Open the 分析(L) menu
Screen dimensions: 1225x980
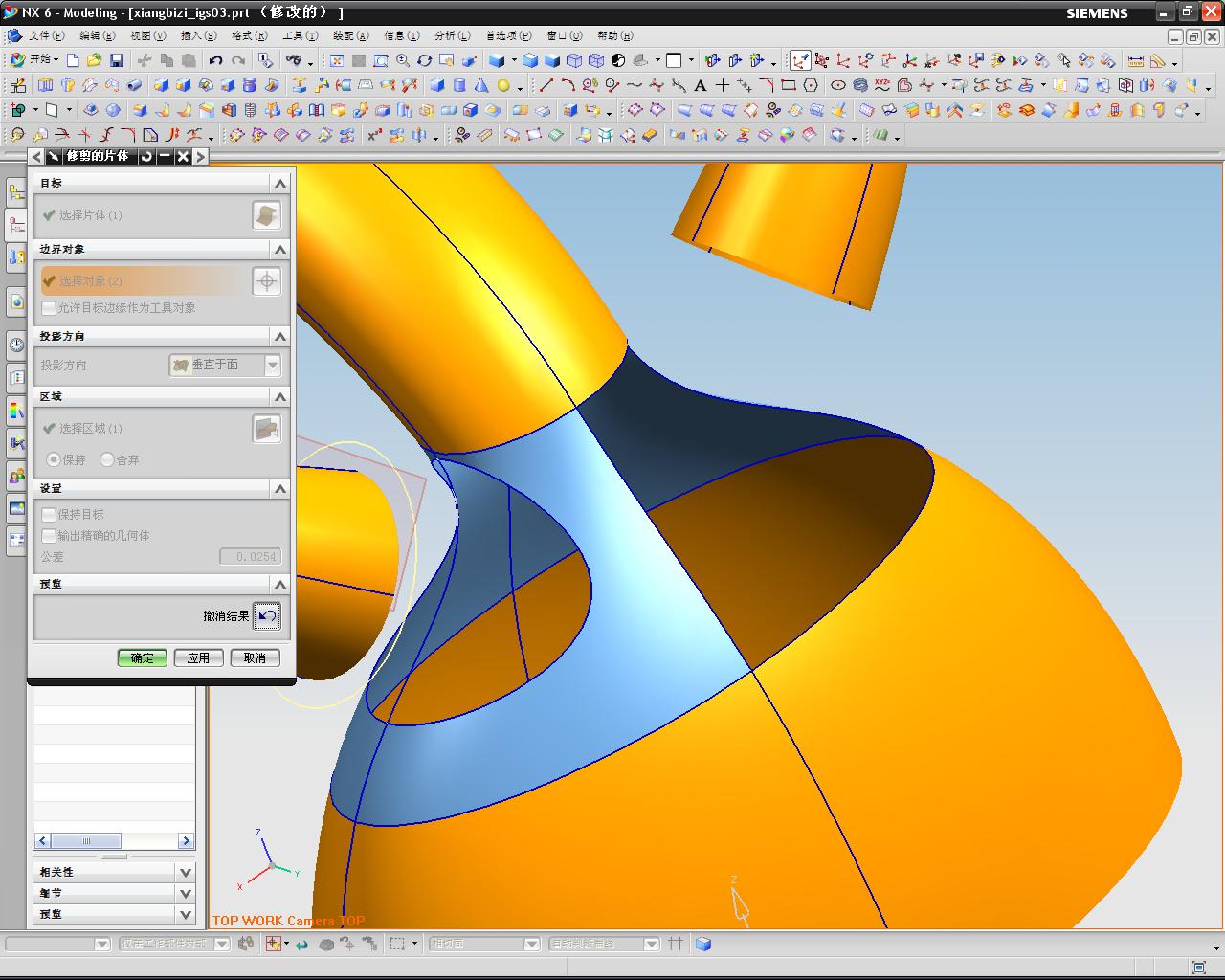[x=452, y=36]
